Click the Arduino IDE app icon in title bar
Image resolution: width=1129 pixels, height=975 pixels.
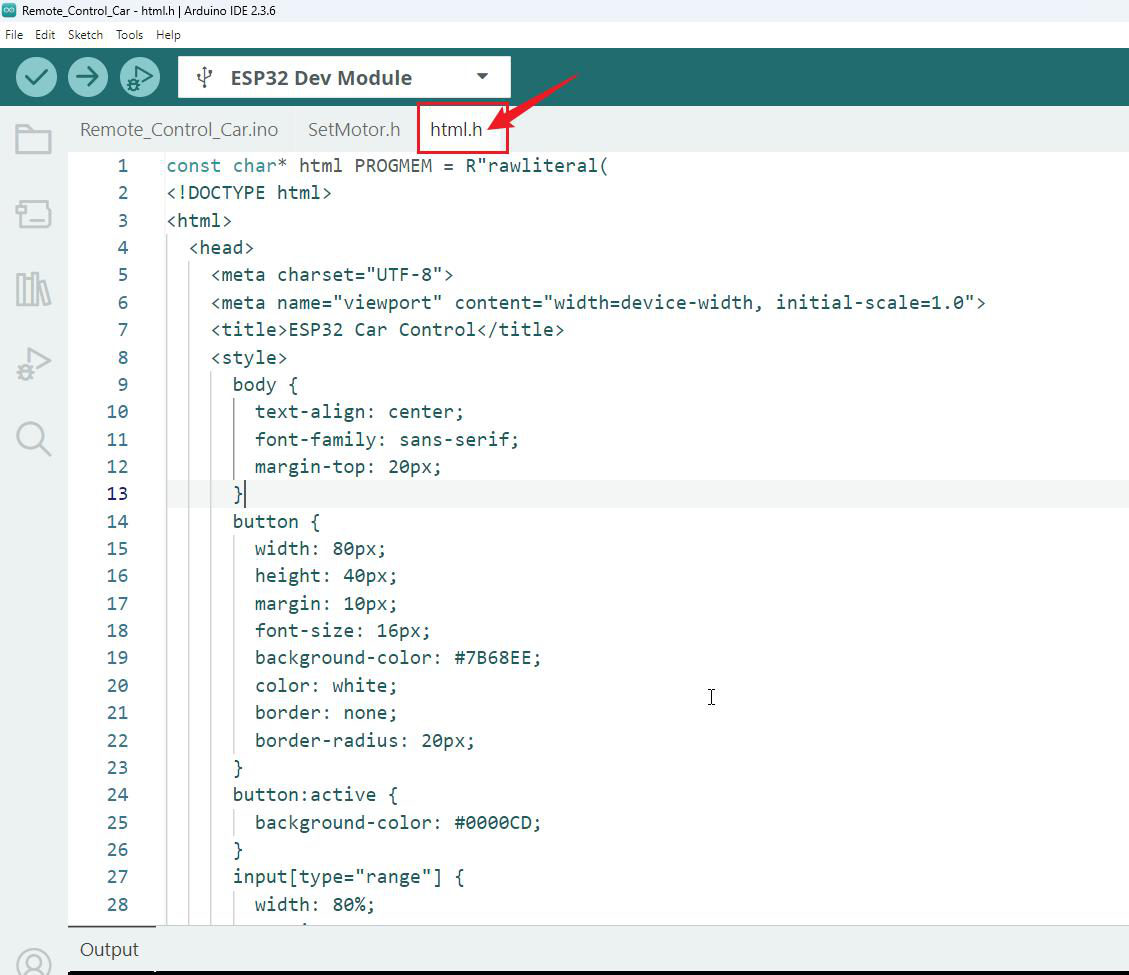pos(9,10)
